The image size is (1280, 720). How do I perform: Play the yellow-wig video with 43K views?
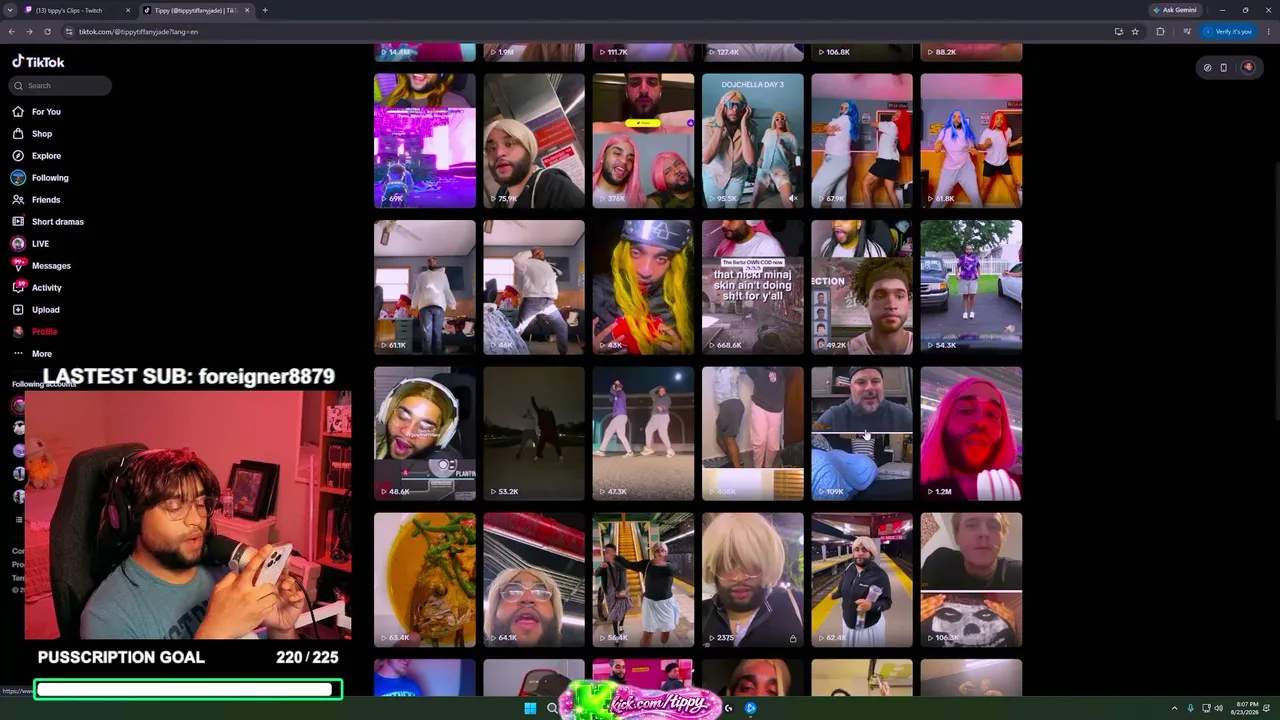[x=643, y=287]
